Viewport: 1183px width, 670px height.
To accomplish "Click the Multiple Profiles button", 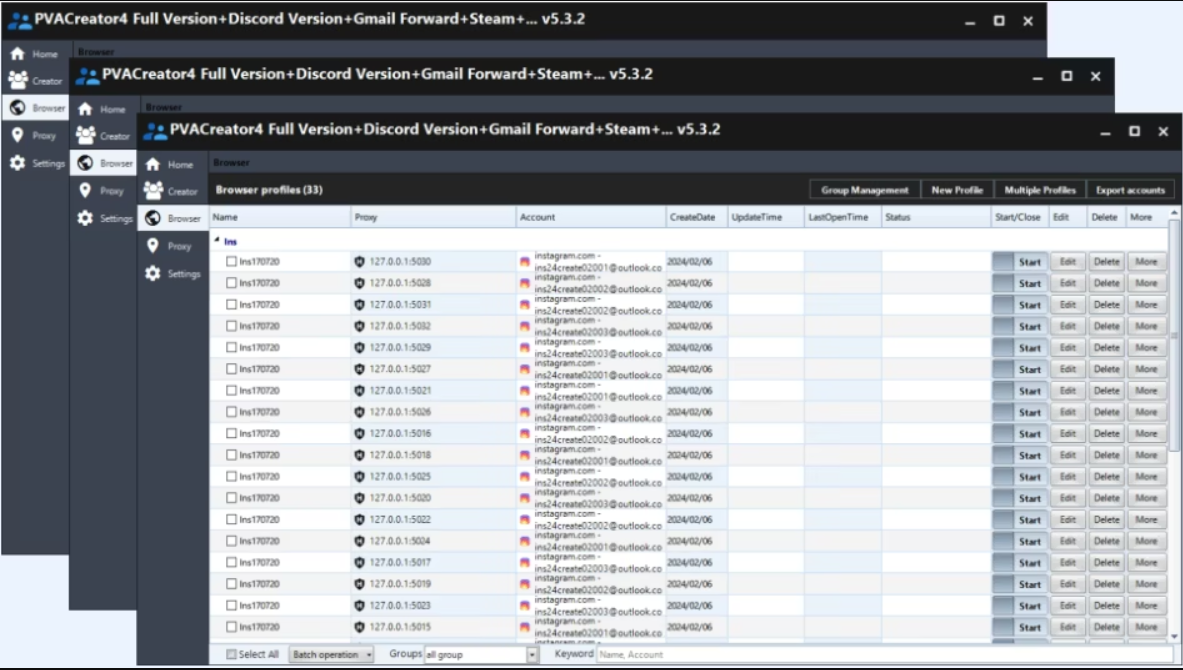I will click(x=1040, y=190).
